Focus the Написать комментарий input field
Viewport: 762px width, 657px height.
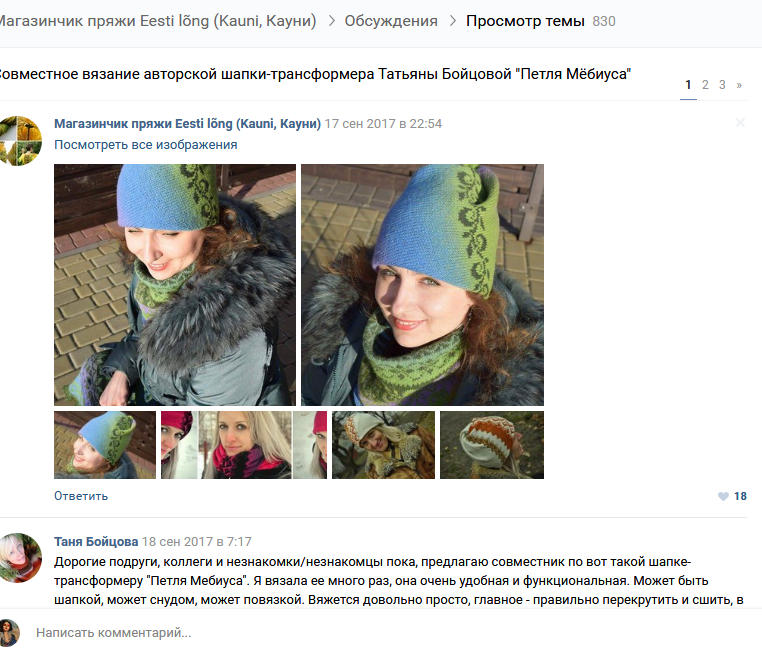[x=379, y=633]
